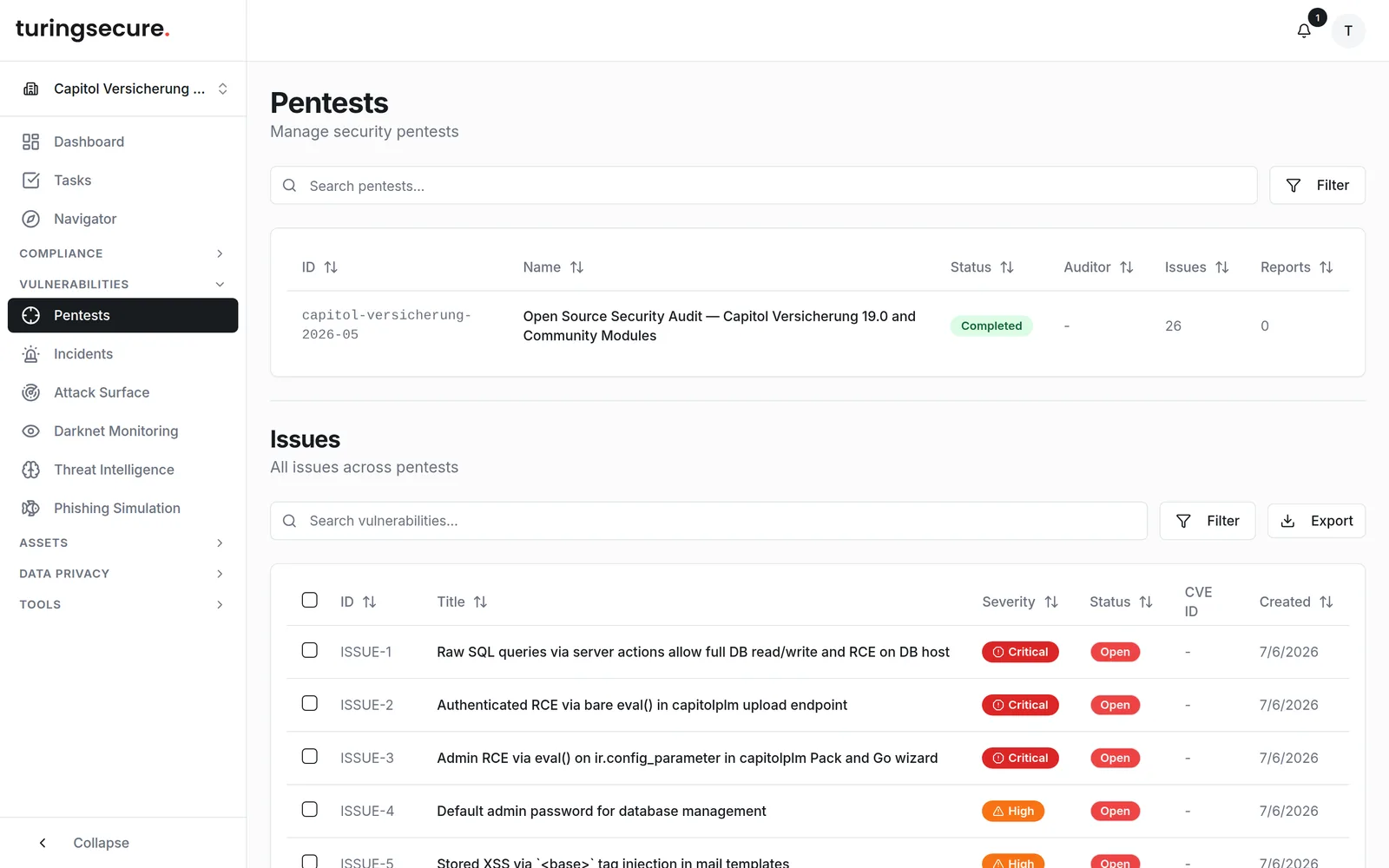
Task: Check the ISSUE-3 row checkbox
Action: (310, 756)
